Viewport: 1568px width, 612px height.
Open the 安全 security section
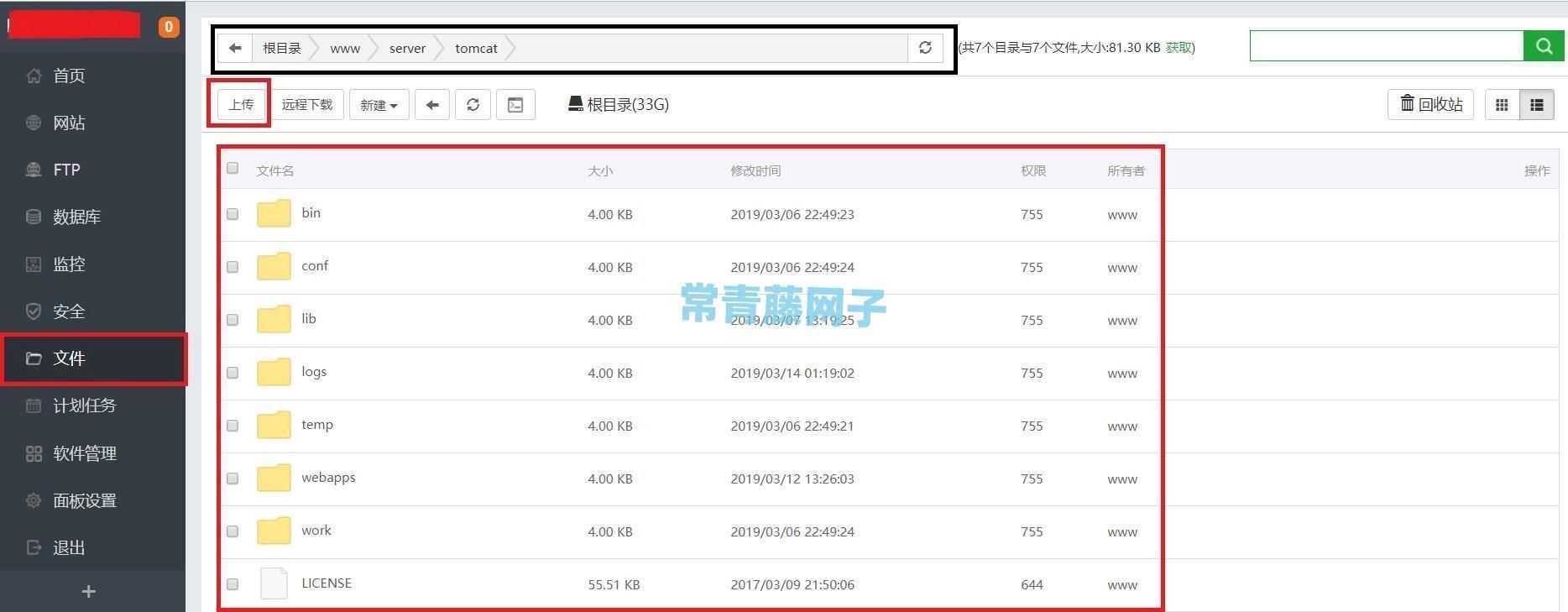(x=92, y=311)
